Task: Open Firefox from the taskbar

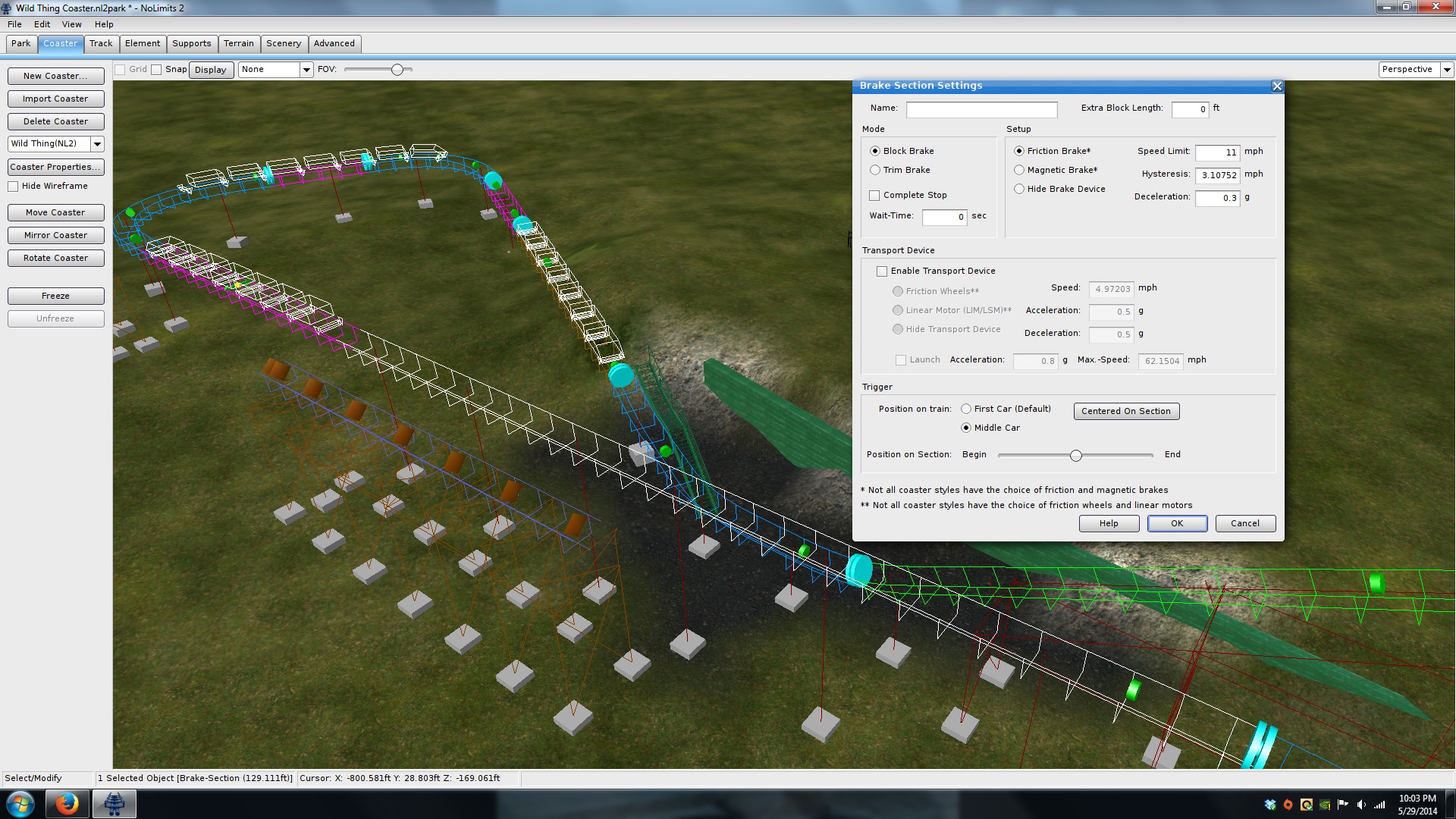Action: point(67,804)
